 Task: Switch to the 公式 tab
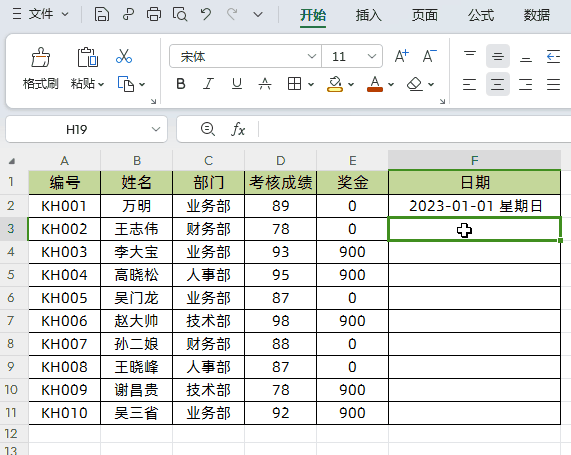click(481, 15)
